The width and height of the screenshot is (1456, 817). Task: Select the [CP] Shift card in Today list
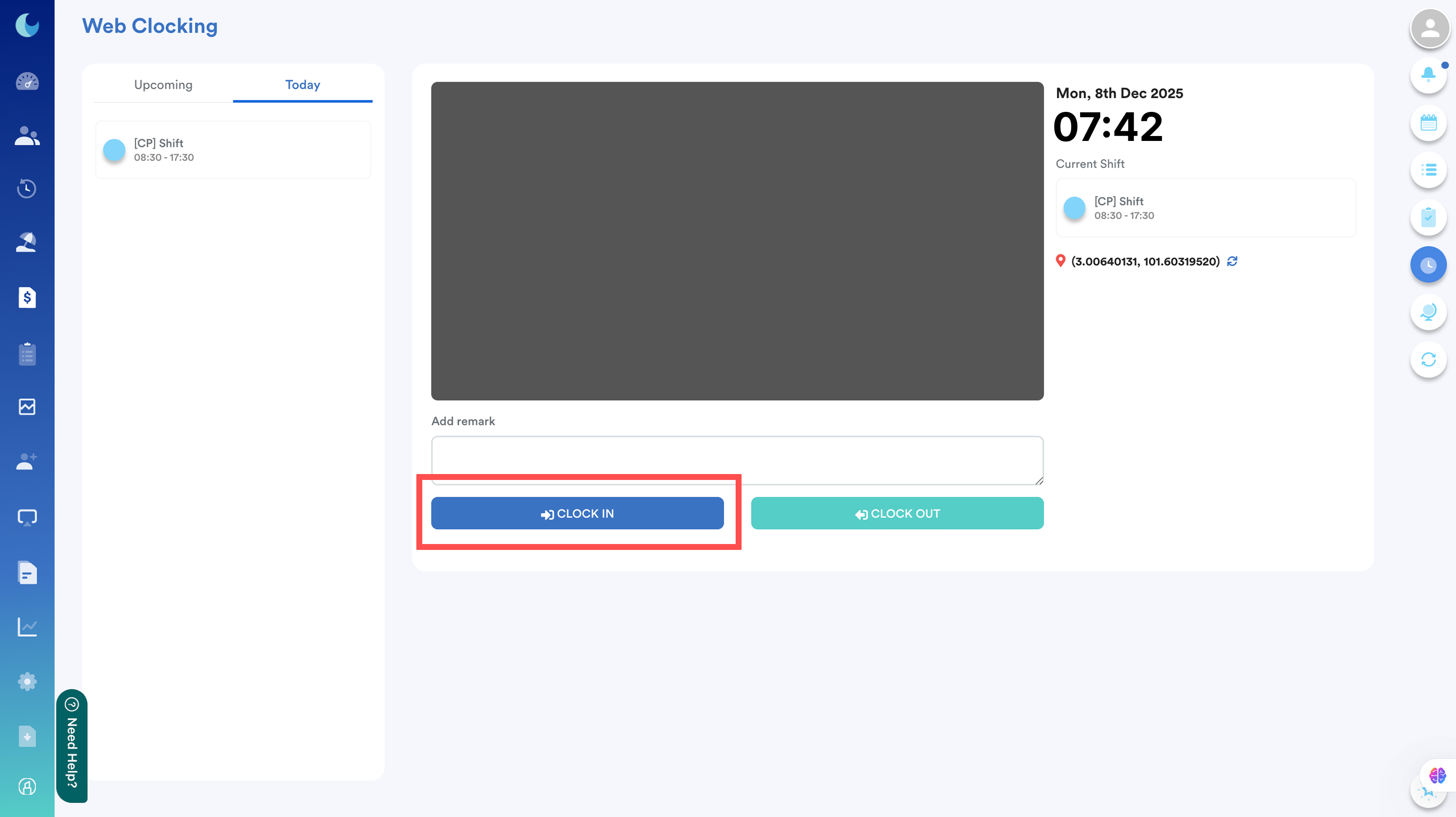click(x=233, y=150)
